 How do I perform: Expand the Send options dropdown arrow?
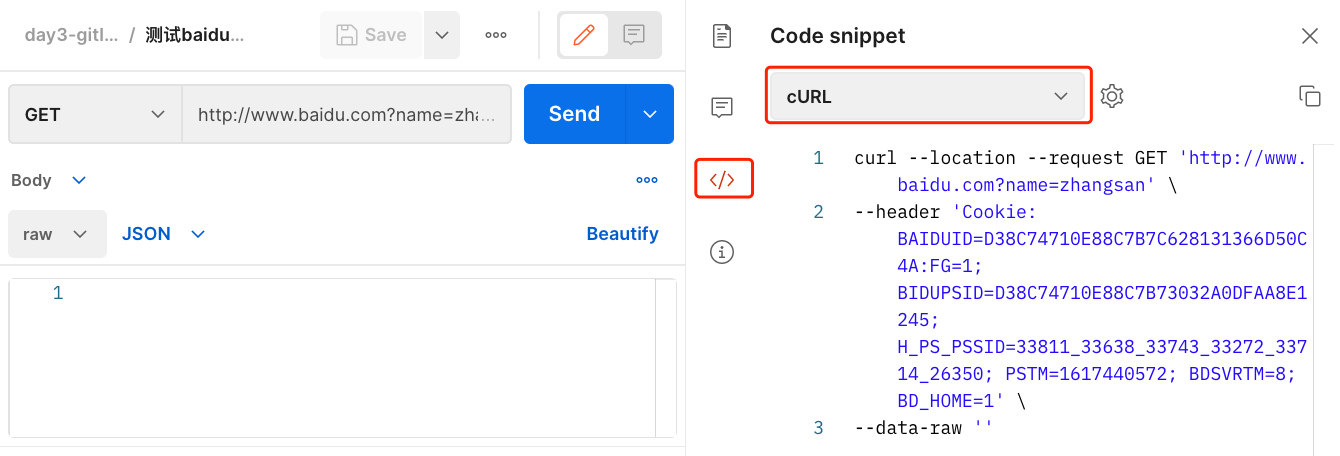650,114
